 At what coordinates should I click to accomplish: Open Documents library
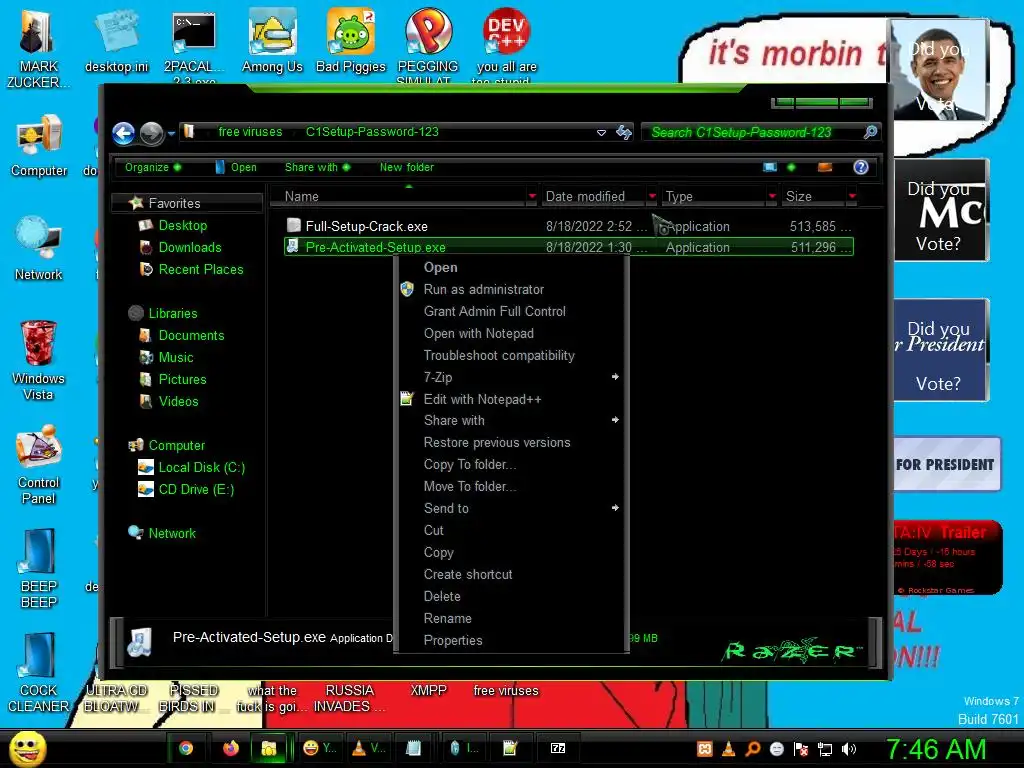pos(191,336)
